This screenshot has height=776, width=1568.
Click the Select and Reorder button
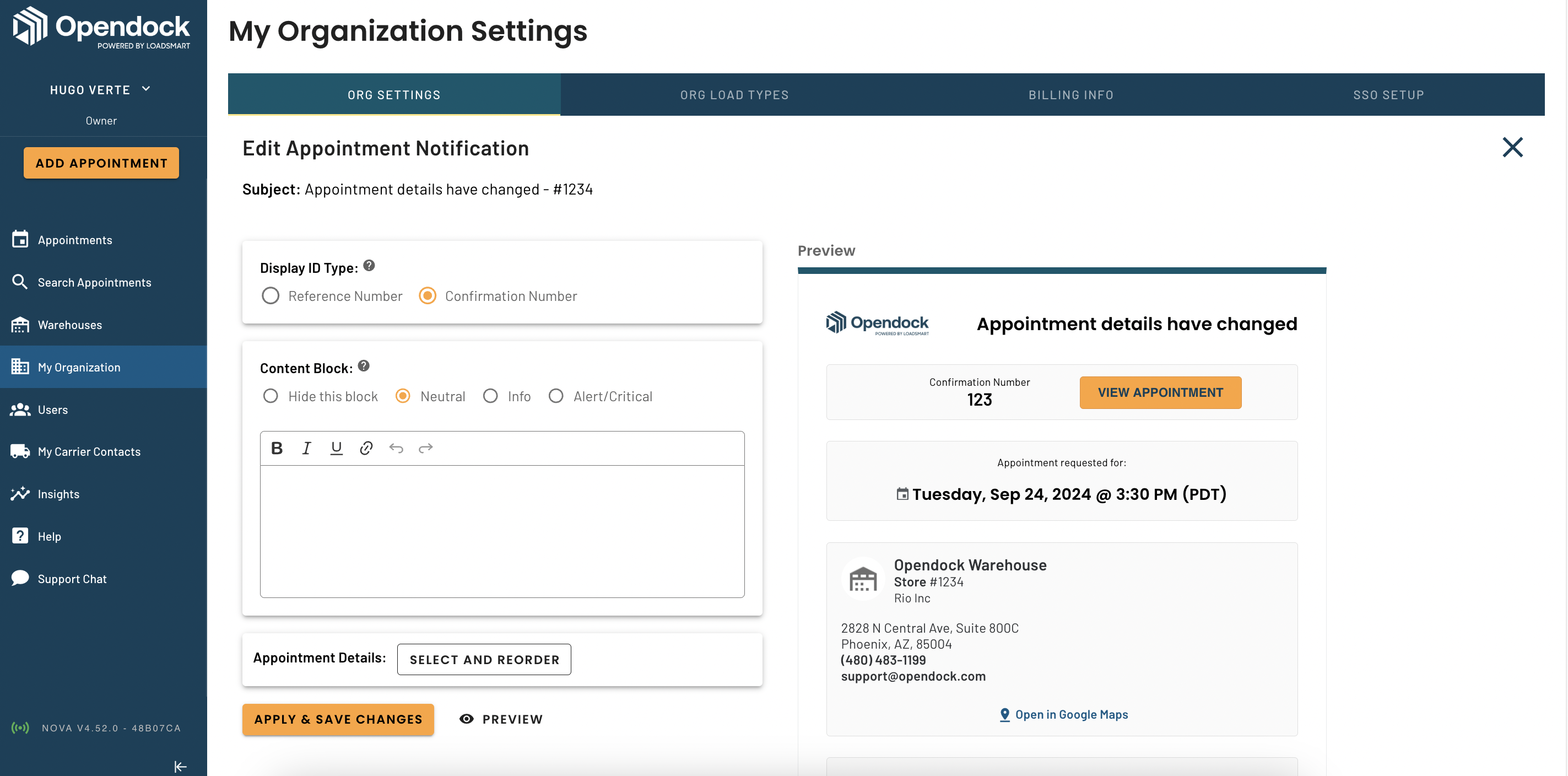click(x=484, y=659)
